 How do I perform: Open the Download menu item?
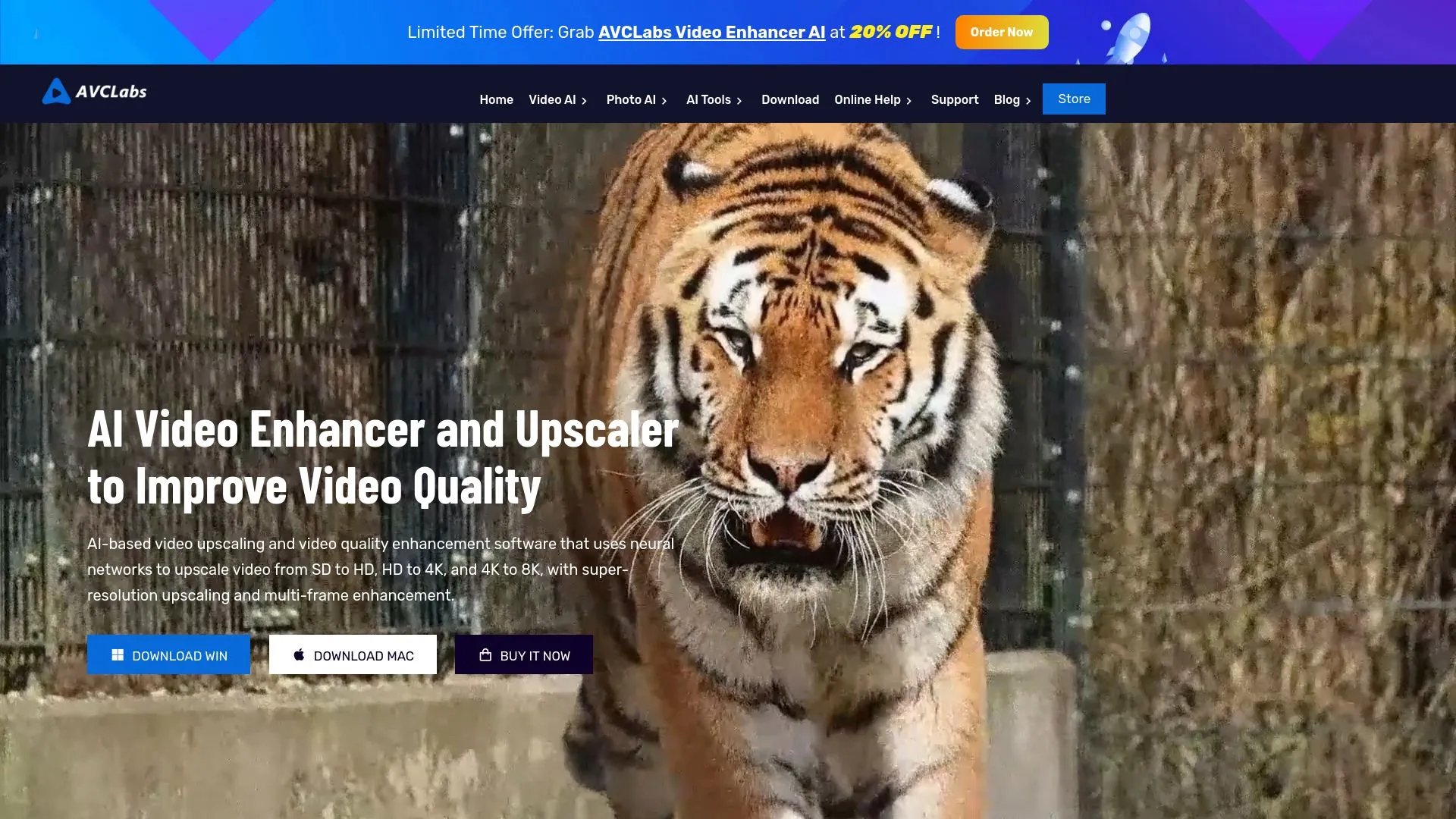coord(789,100)
